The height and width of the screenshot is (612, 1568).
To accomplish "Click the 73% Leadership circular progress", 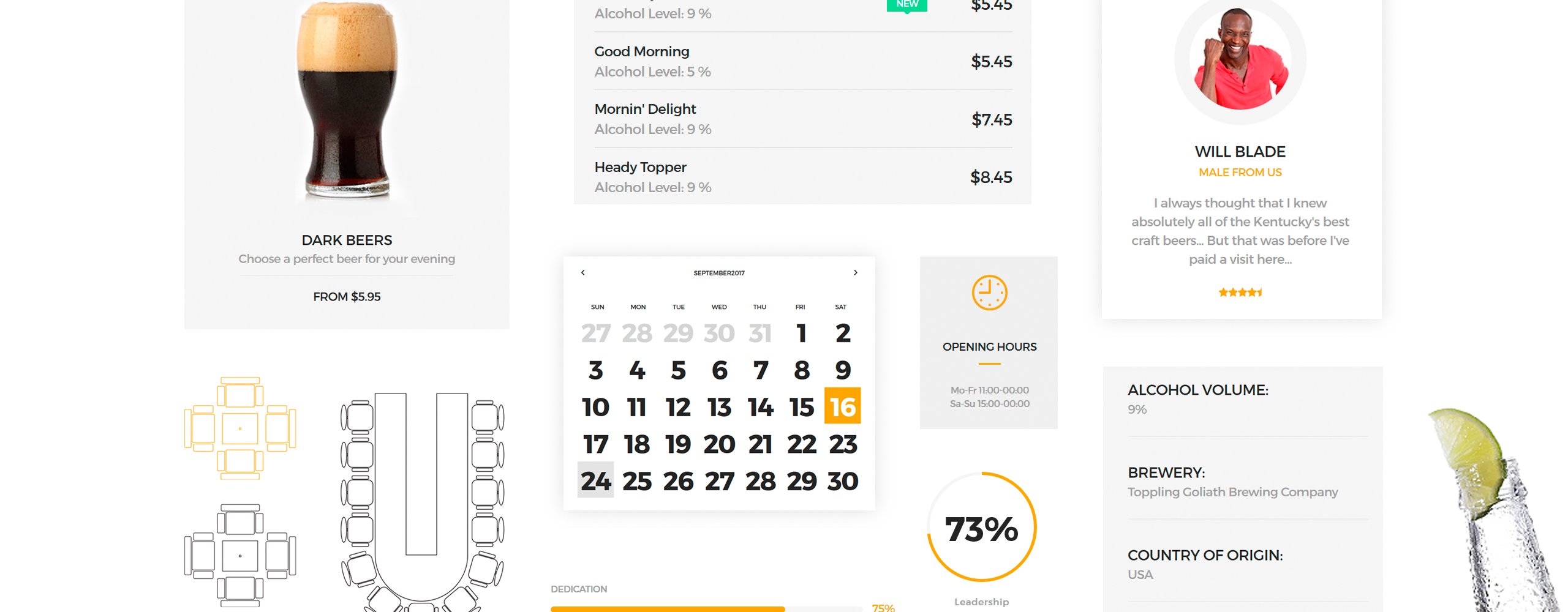I will [x=981, y=527].
